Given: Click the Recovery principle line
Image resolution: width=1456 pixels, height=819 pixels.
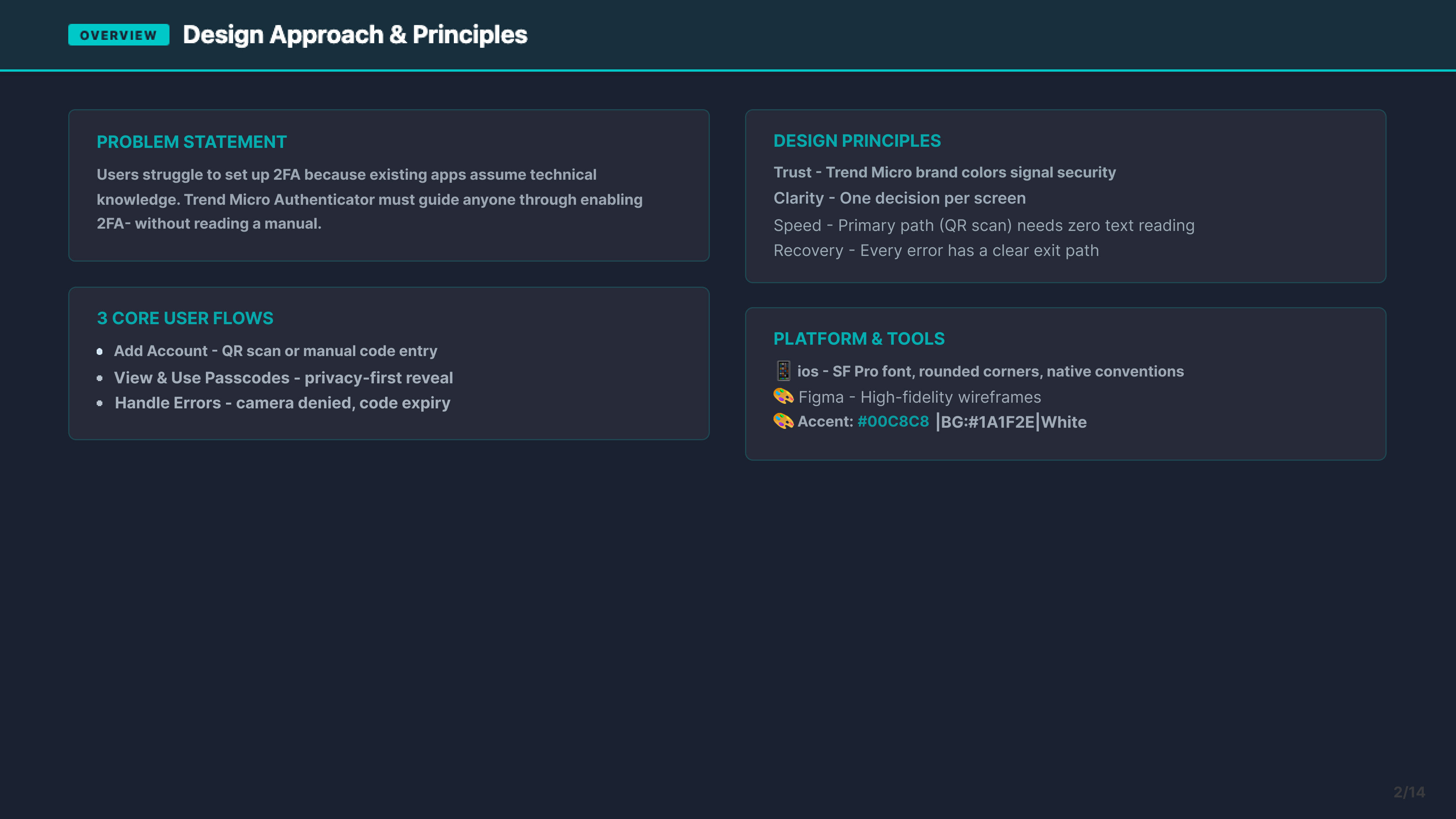Looking at the screenshot, I should [936, 250].
